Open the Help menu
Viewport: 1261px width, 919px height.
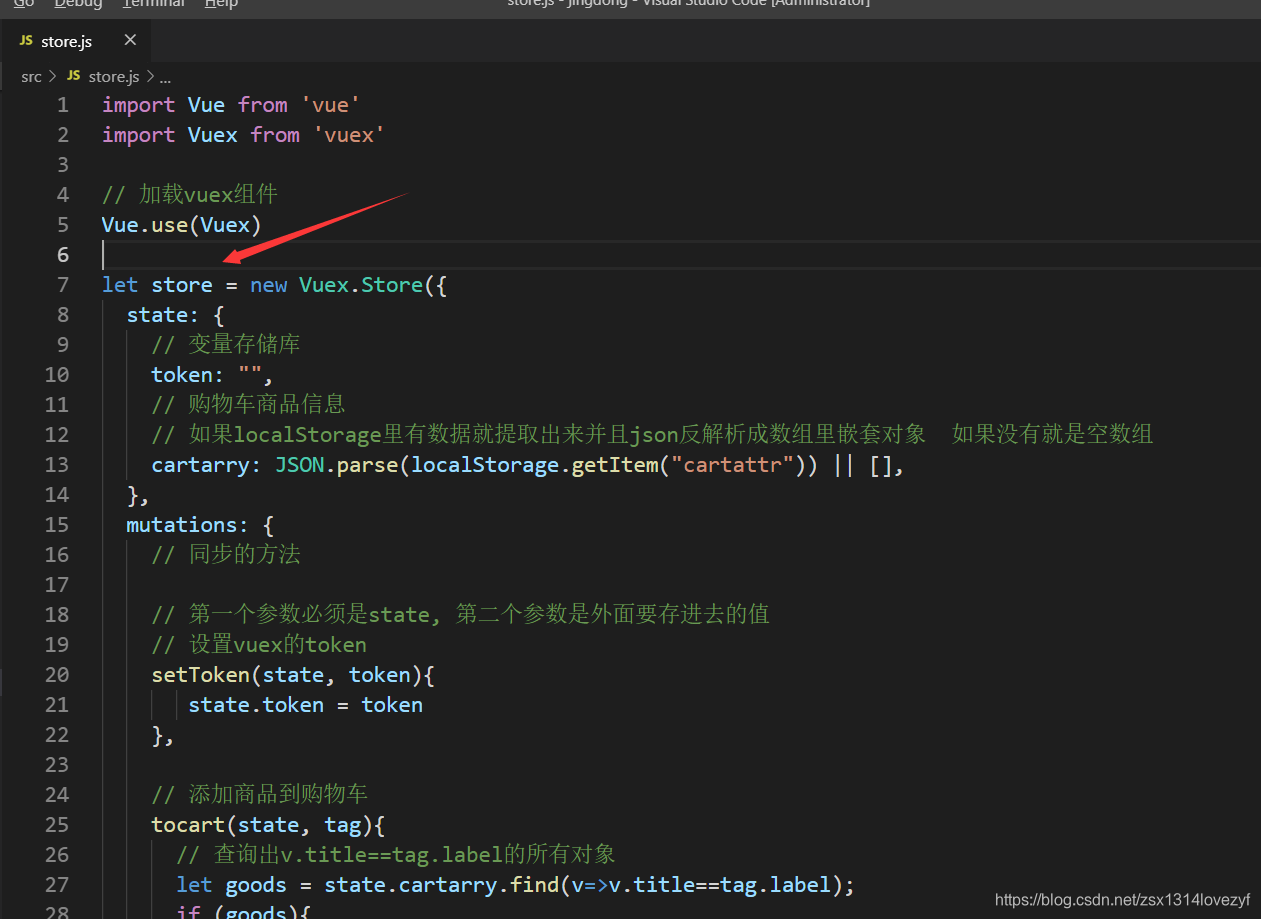221,4
